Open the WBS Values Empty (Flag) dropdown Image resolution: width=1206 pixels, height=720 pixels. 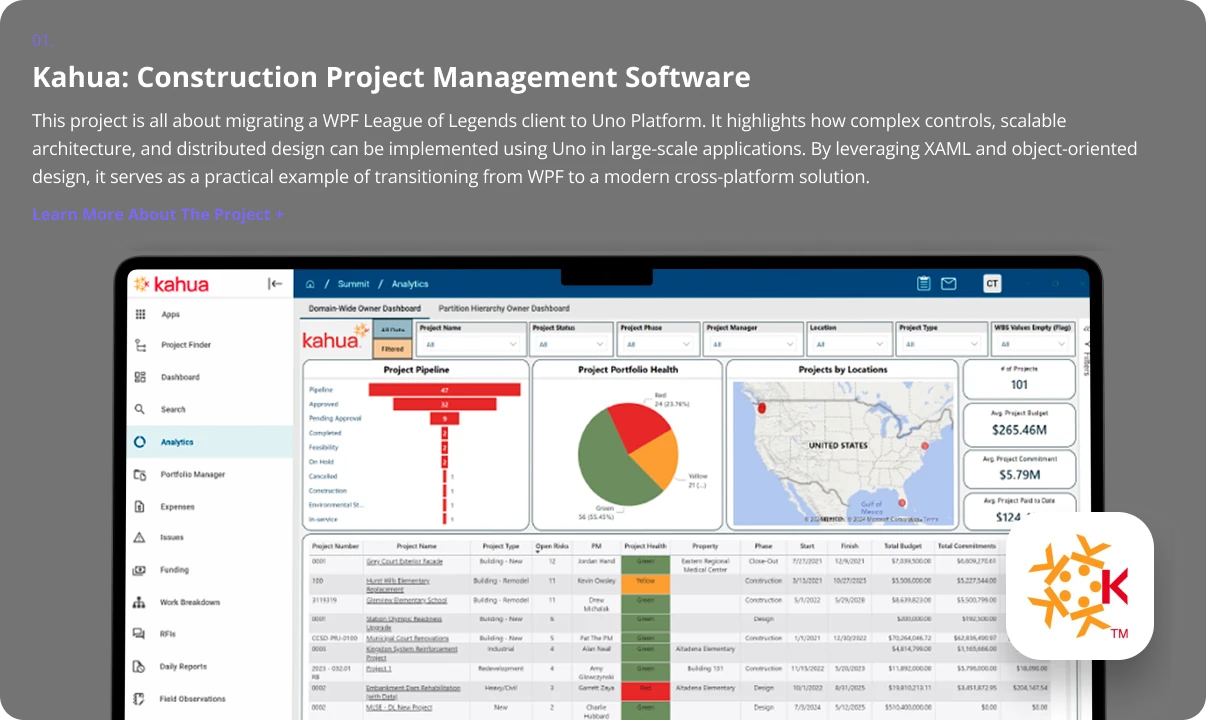coord(1033,344)
